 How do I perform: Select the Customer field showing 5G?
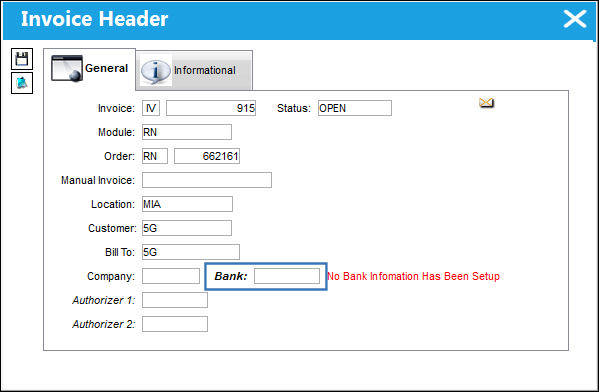pos(187,228)
